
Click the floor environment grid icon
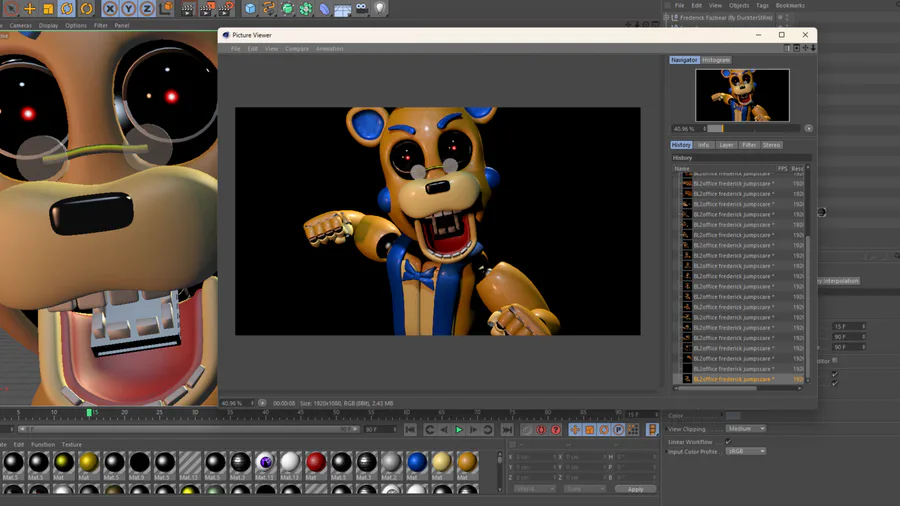[x=343, y=9]
